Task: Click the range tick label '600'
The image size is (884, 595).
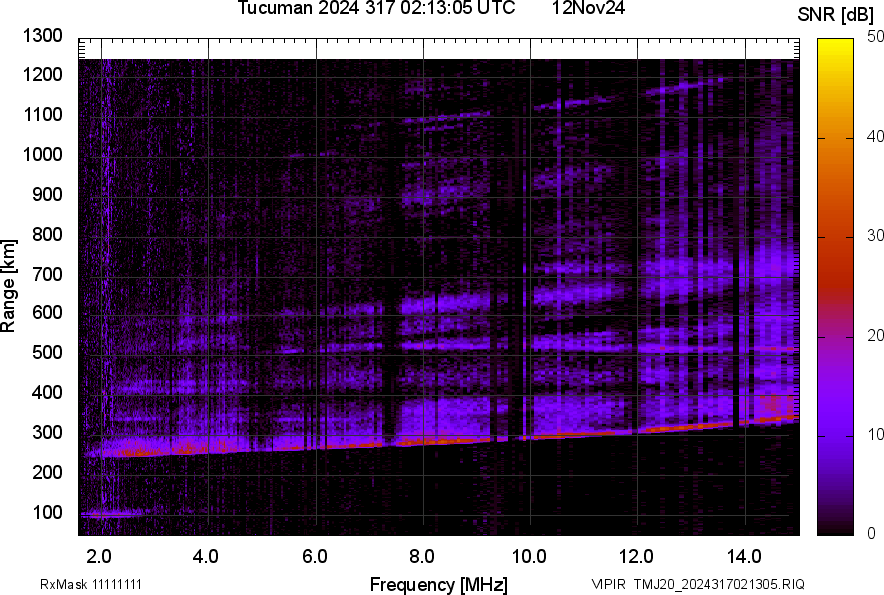Action: tap(47, 312)
